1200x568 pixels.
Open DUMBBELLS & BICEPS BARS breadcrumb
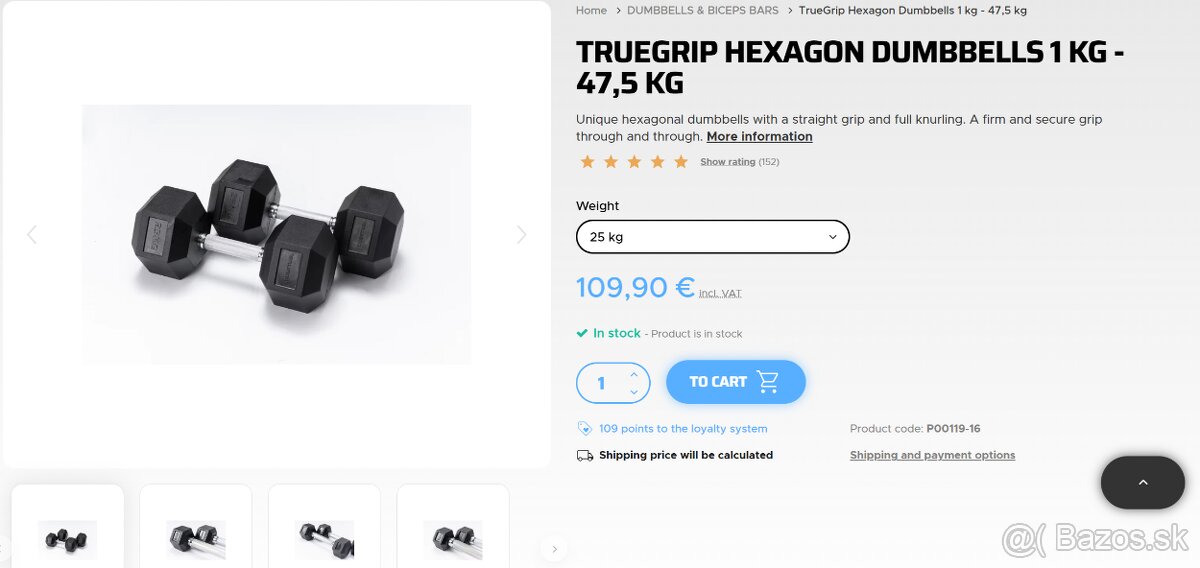pos(703,10)
